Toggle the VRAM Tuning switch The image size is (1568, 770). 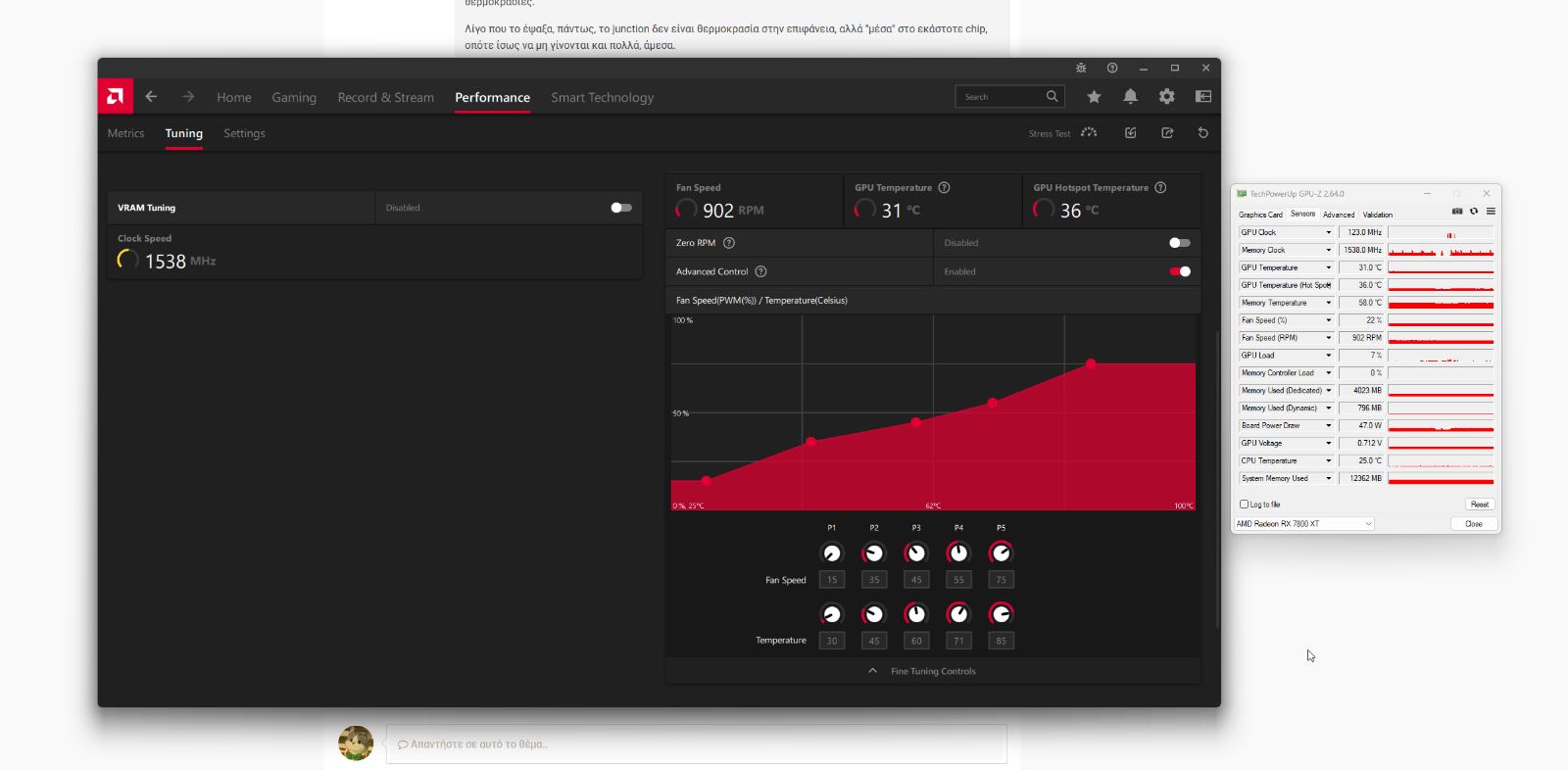[x=621, y=208]
